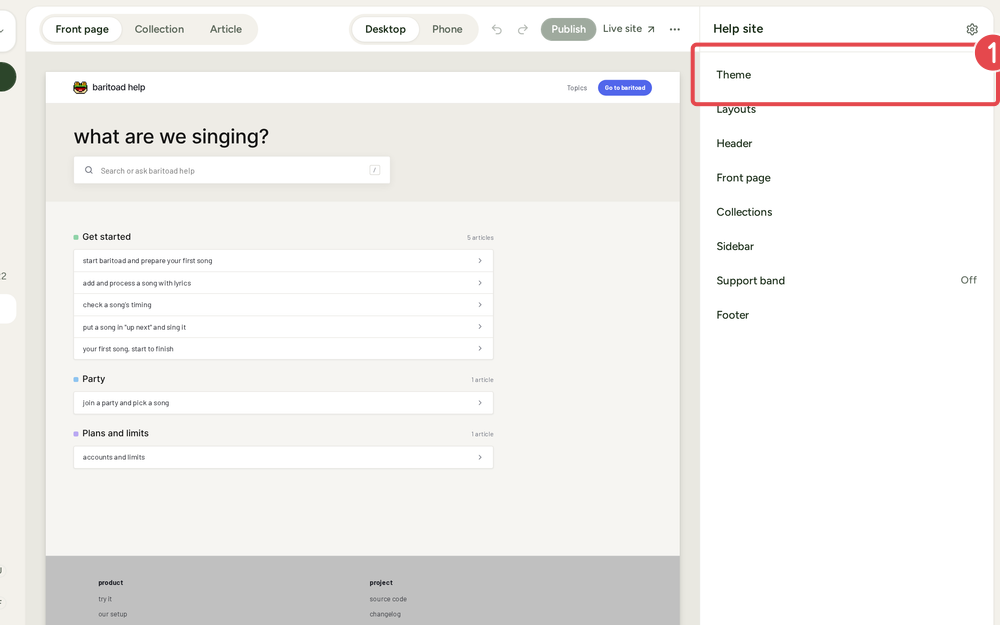Open the Theme settings section

[846, 75]
